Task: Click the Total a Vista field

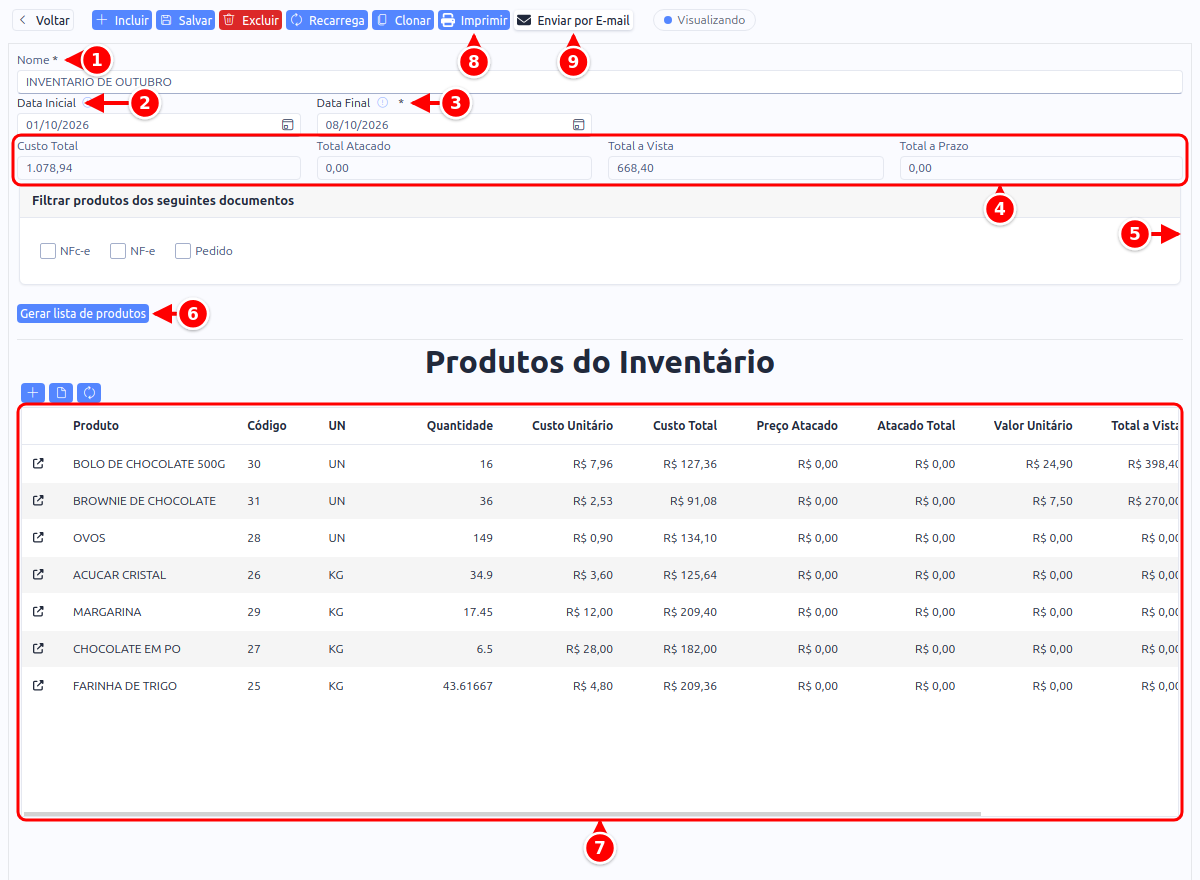Action: tap(746, 168)
